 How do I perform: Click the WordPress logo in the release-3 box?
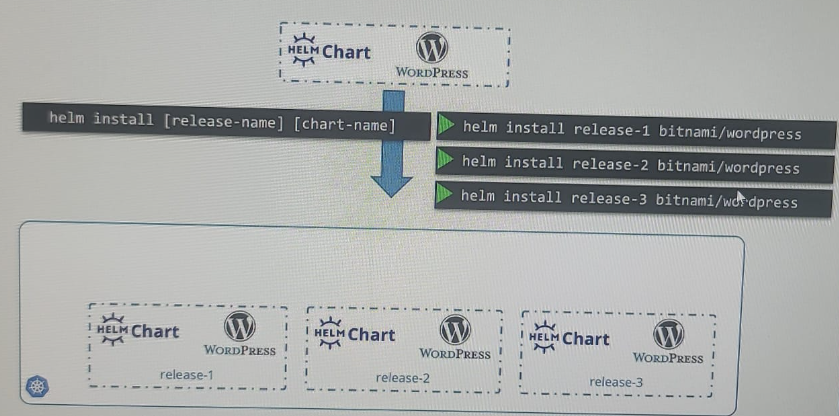tap(668, 334)
